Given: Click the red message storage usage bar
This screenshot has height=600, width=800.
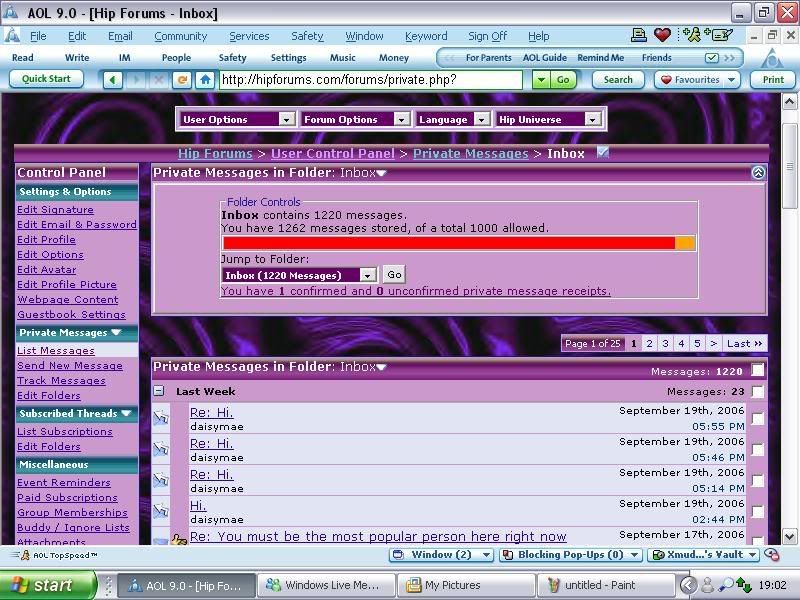Looking at the screenshot, I should pos(449,243).
